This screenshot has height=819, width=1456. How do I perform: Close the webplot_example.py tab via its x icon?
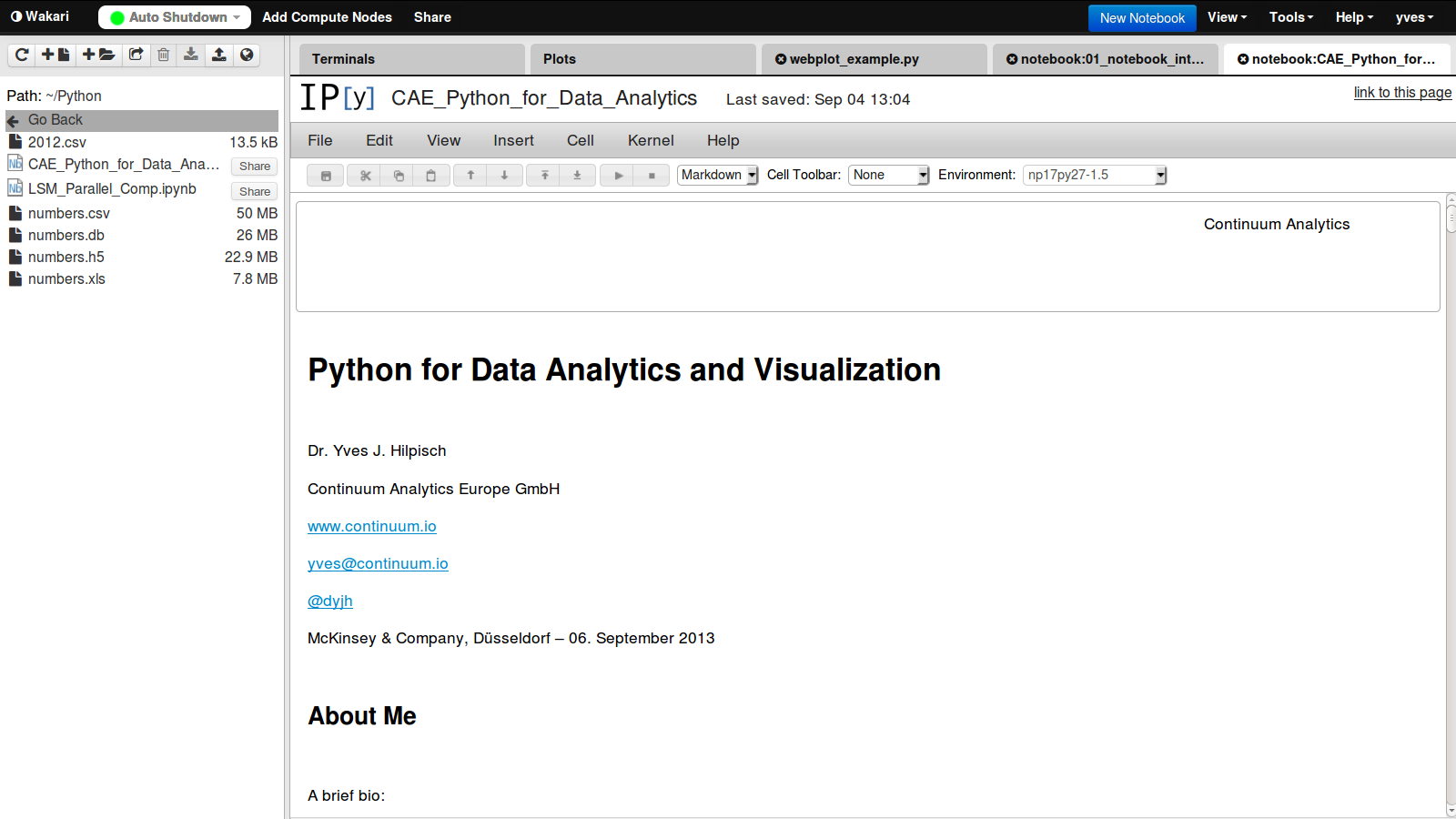coord(781,59)
